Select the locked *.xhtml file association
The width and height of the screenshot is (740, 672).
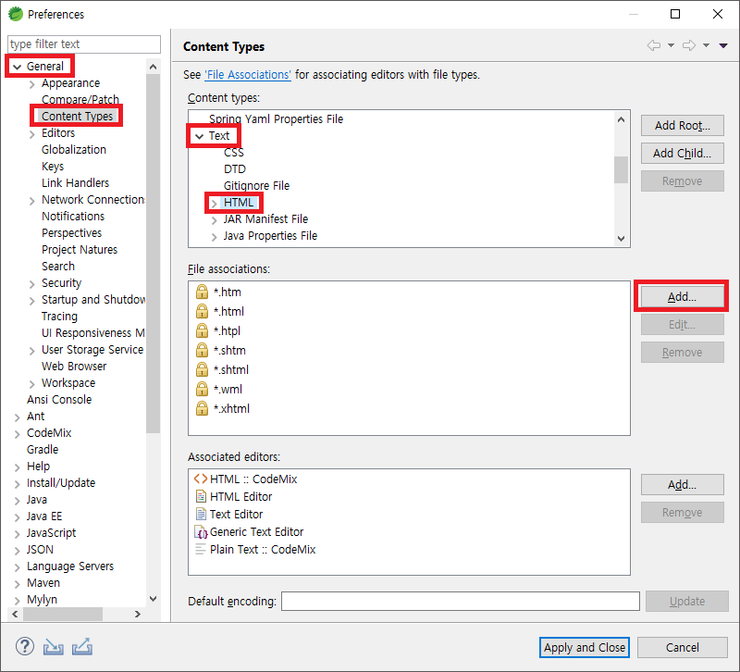point(231,409)
